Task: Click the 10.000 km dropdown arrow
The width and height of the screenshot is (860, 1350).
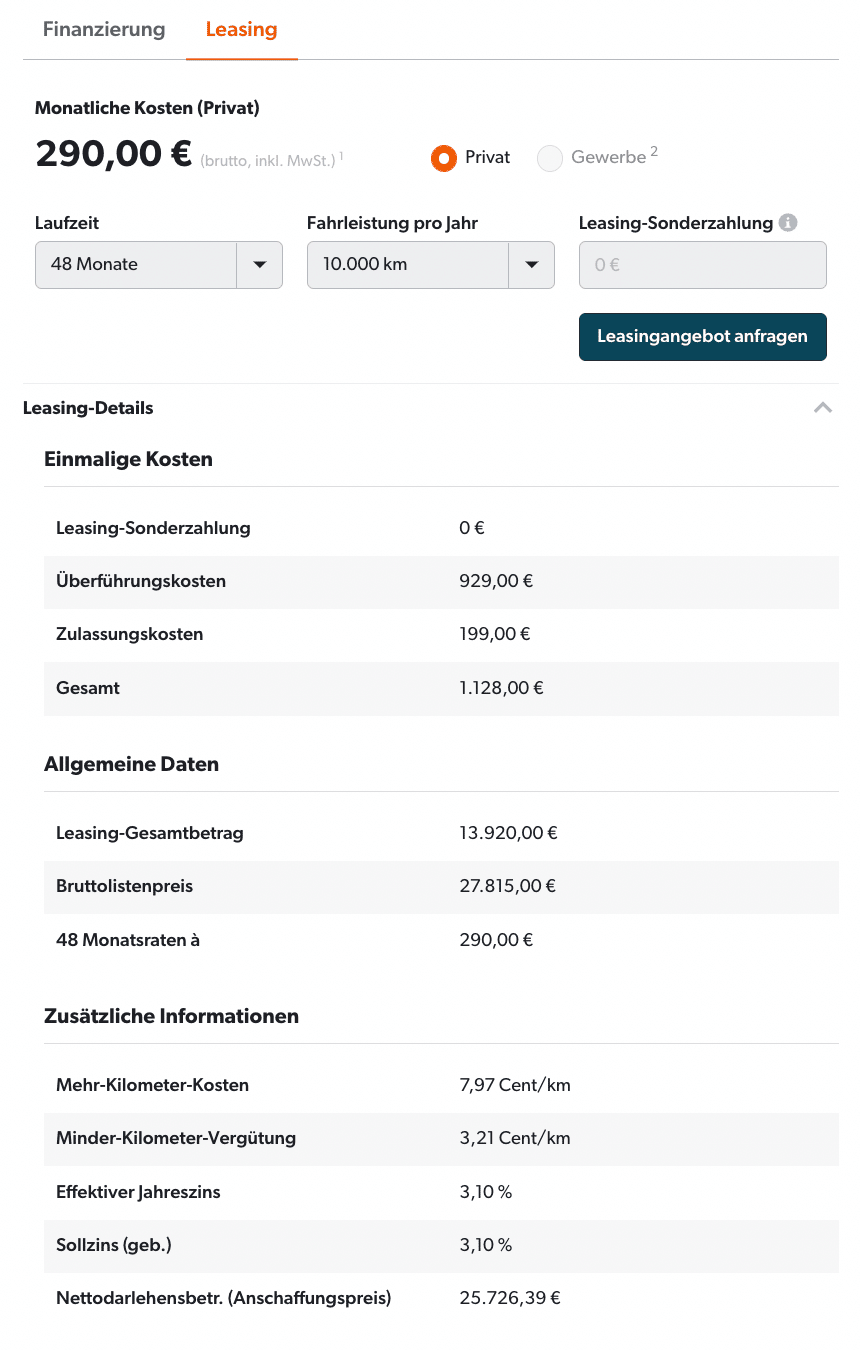Action: [532, 265]
